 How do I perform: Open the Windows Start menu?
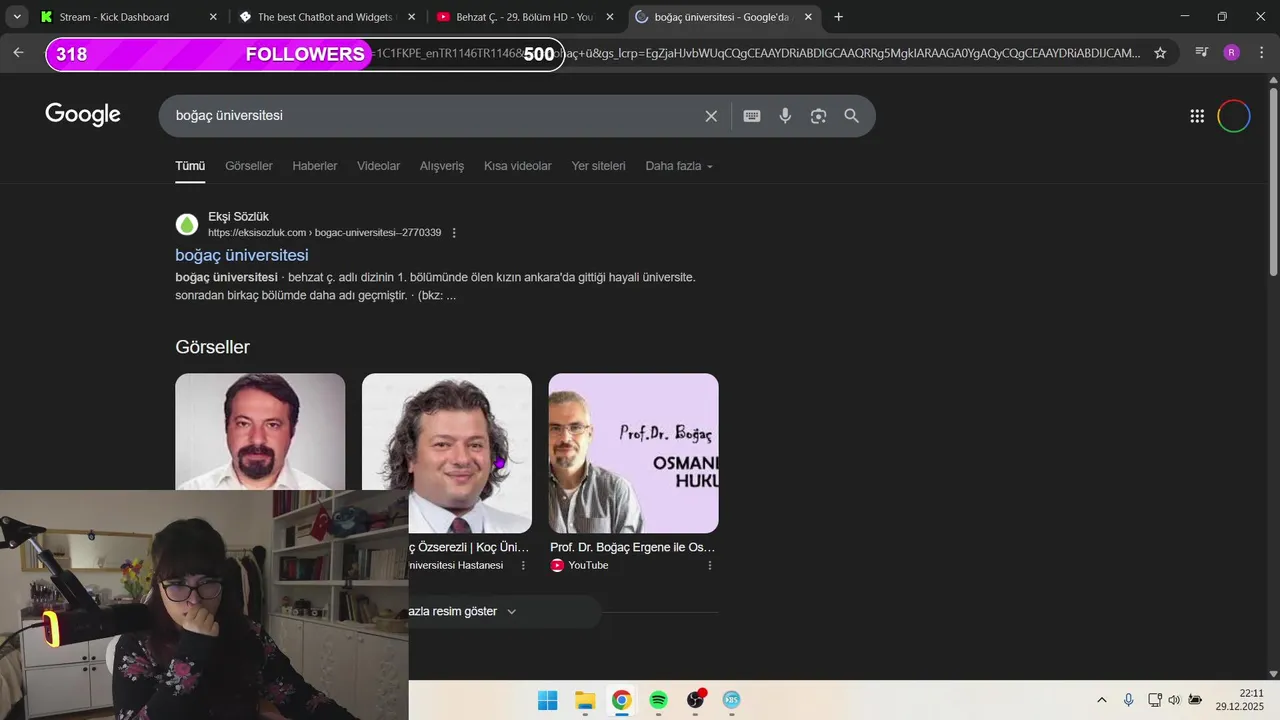pyautogui.click(x=547, y=700)
